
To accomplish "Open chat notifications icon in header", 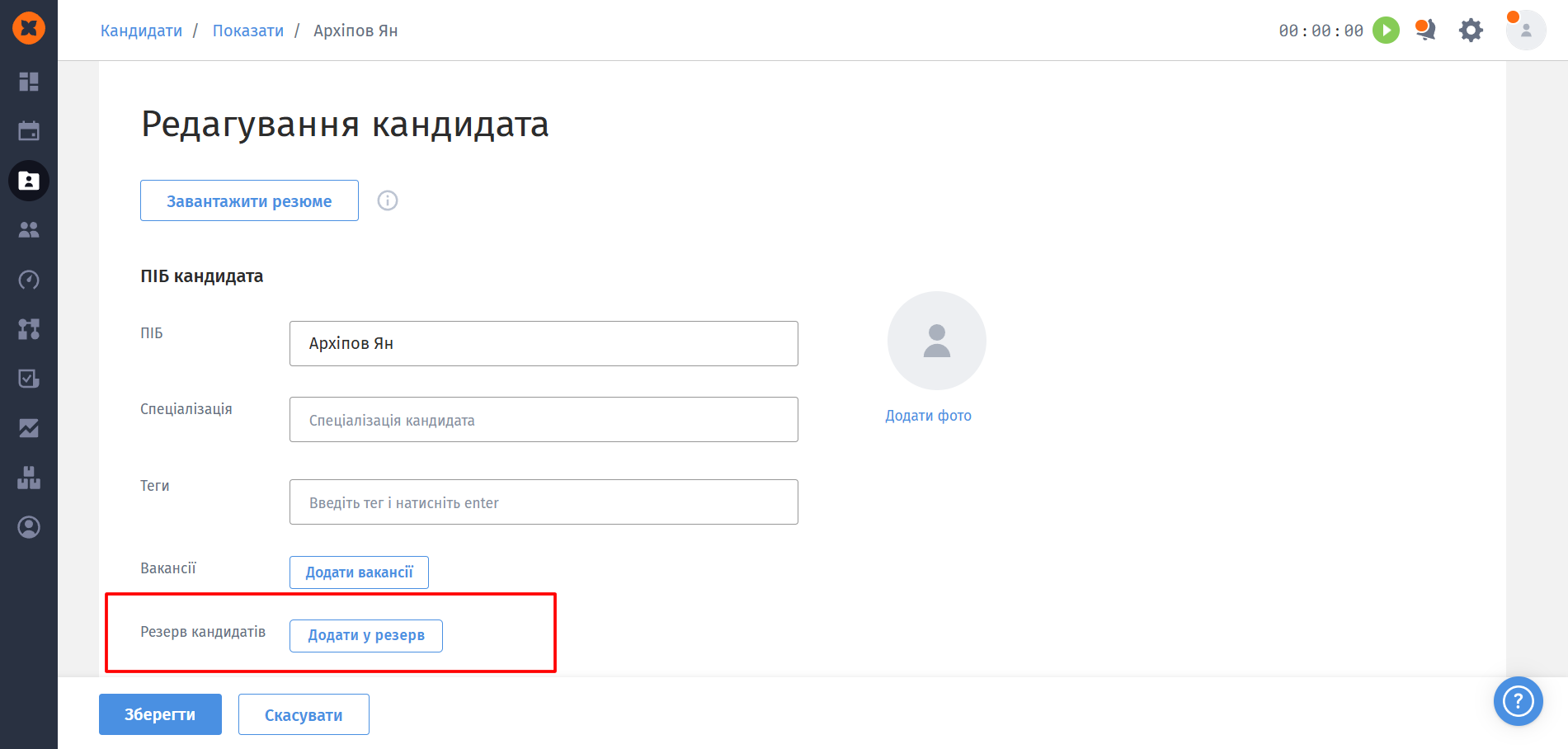I will pyautogui.click(x=1425, y=31).
